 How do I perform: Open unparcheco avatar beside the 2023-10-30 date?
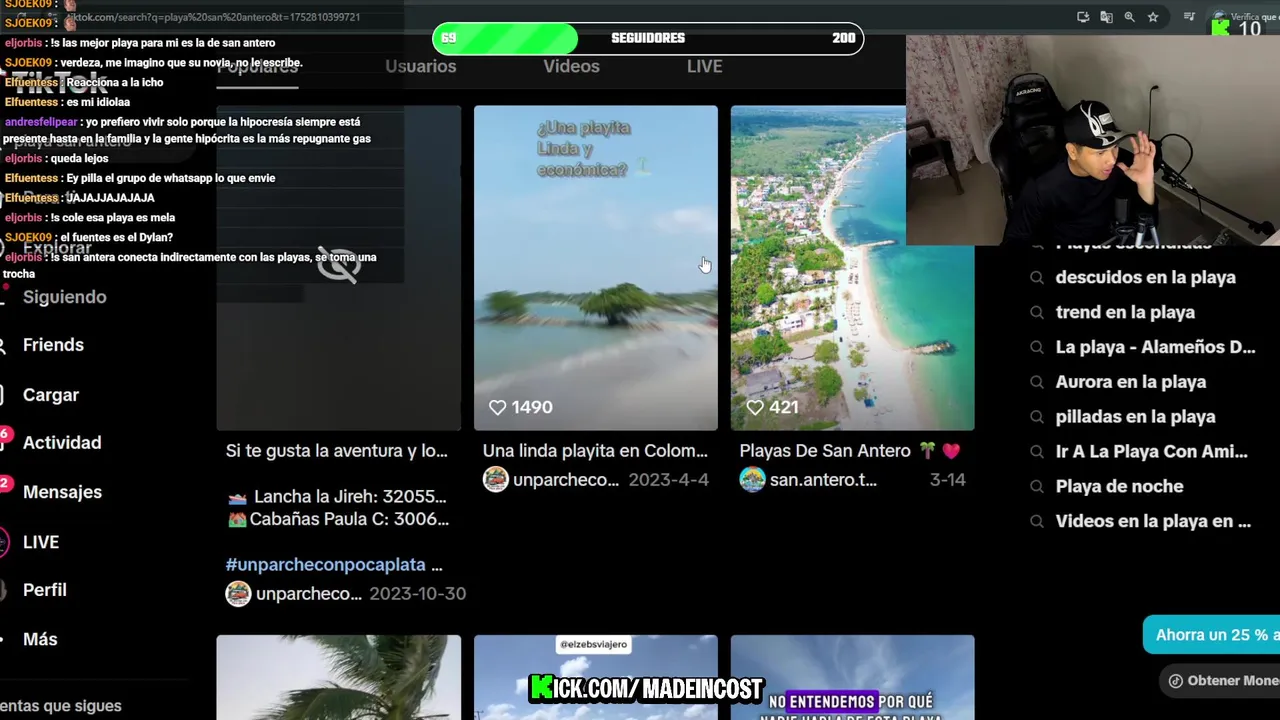[x=238, y=594]
